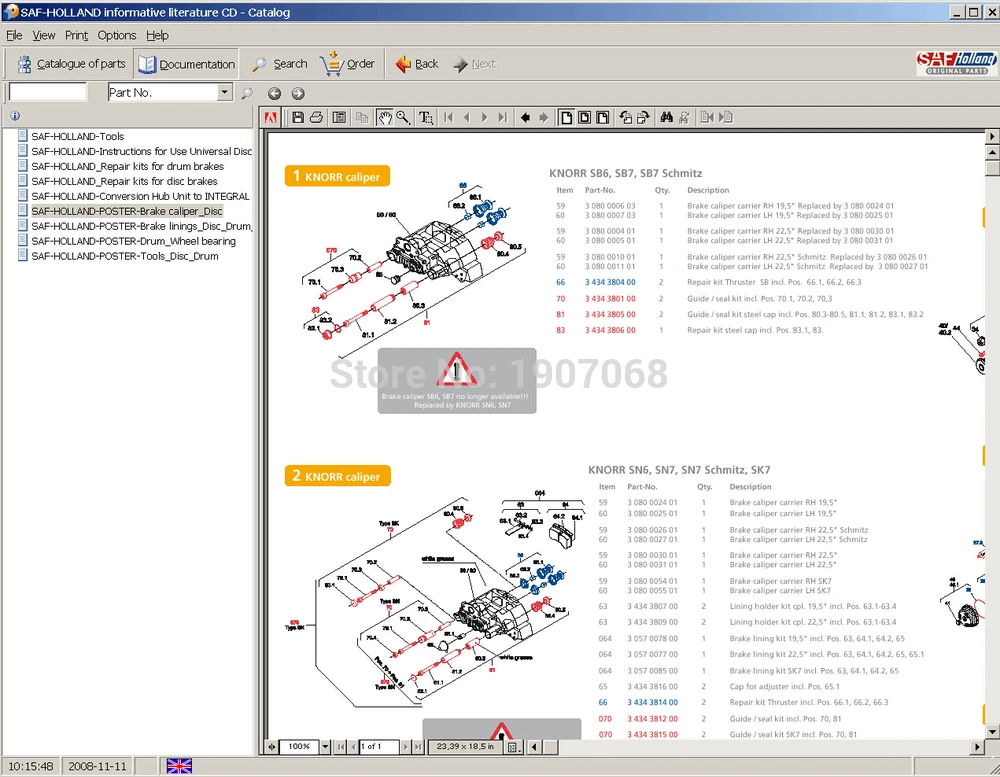Open the Print menu
The image size is (1000, 777).
[x=77, y=35]
